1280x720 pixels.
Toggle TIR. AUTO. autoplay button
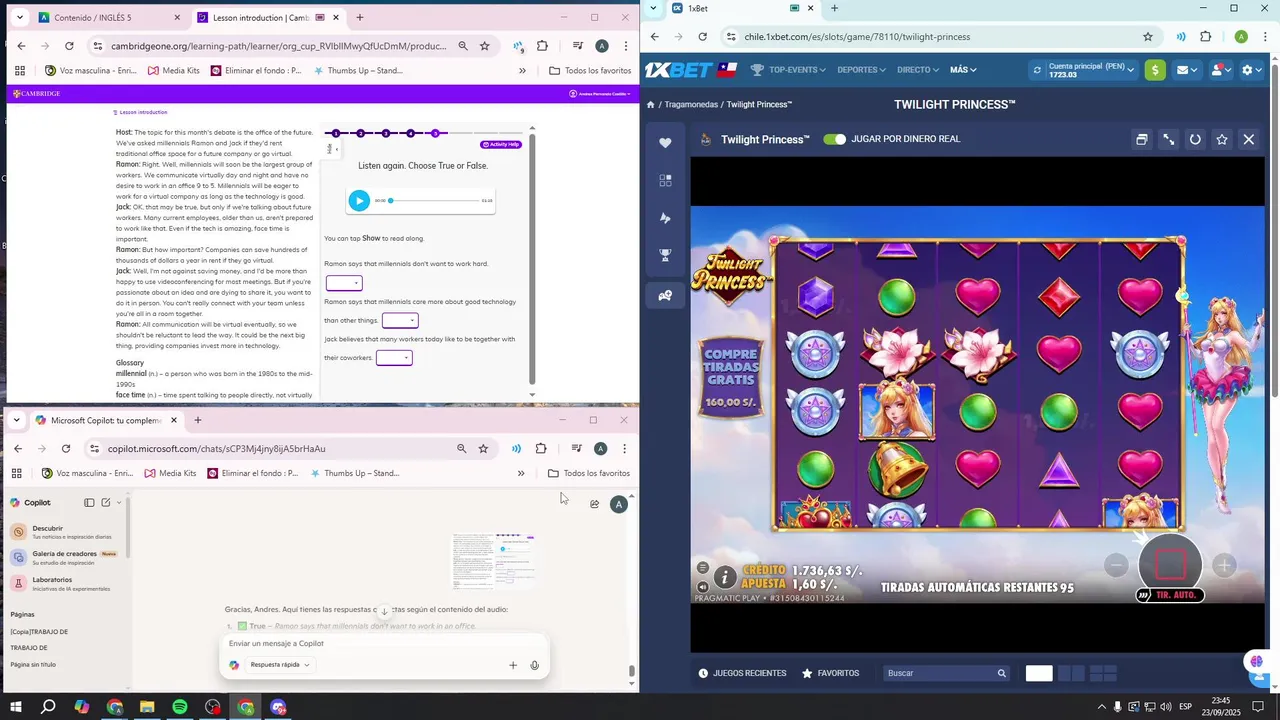(1169, 595)
